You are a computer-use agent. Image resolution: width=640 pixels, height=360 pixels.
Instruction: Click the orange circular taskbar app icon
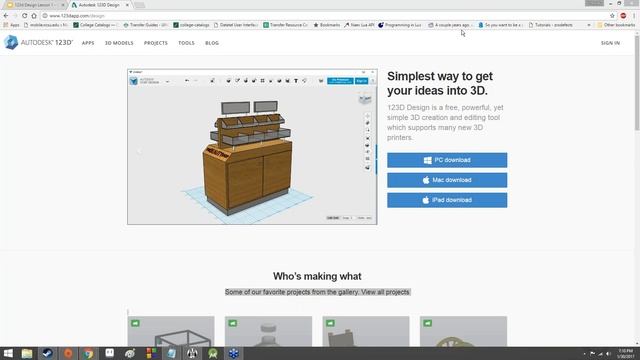coord(68,353)
